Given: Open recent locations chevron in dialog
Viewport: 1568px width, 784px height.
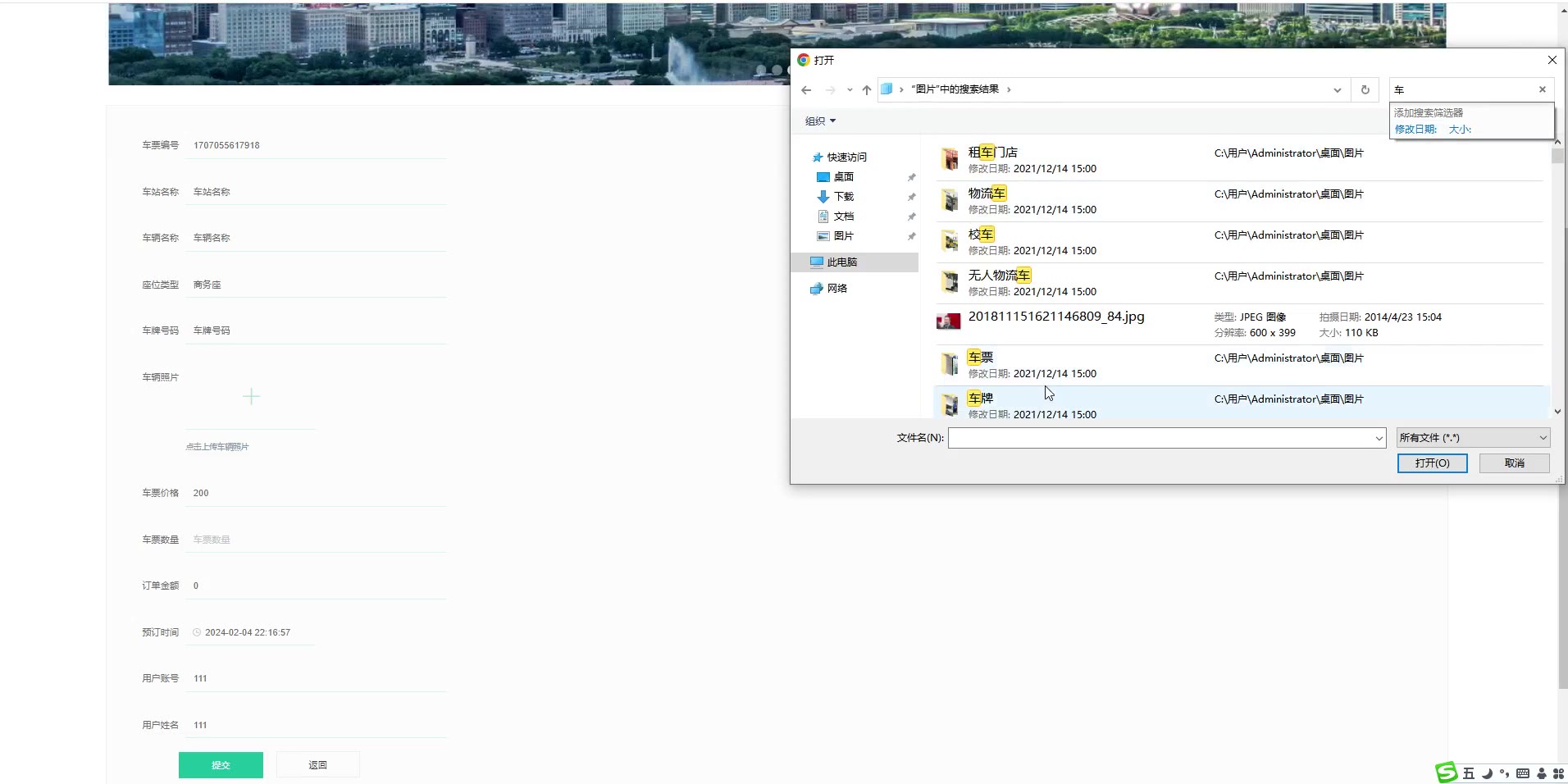Looking at the screenshot, I should pyautogui.click(x=850, y=90).
